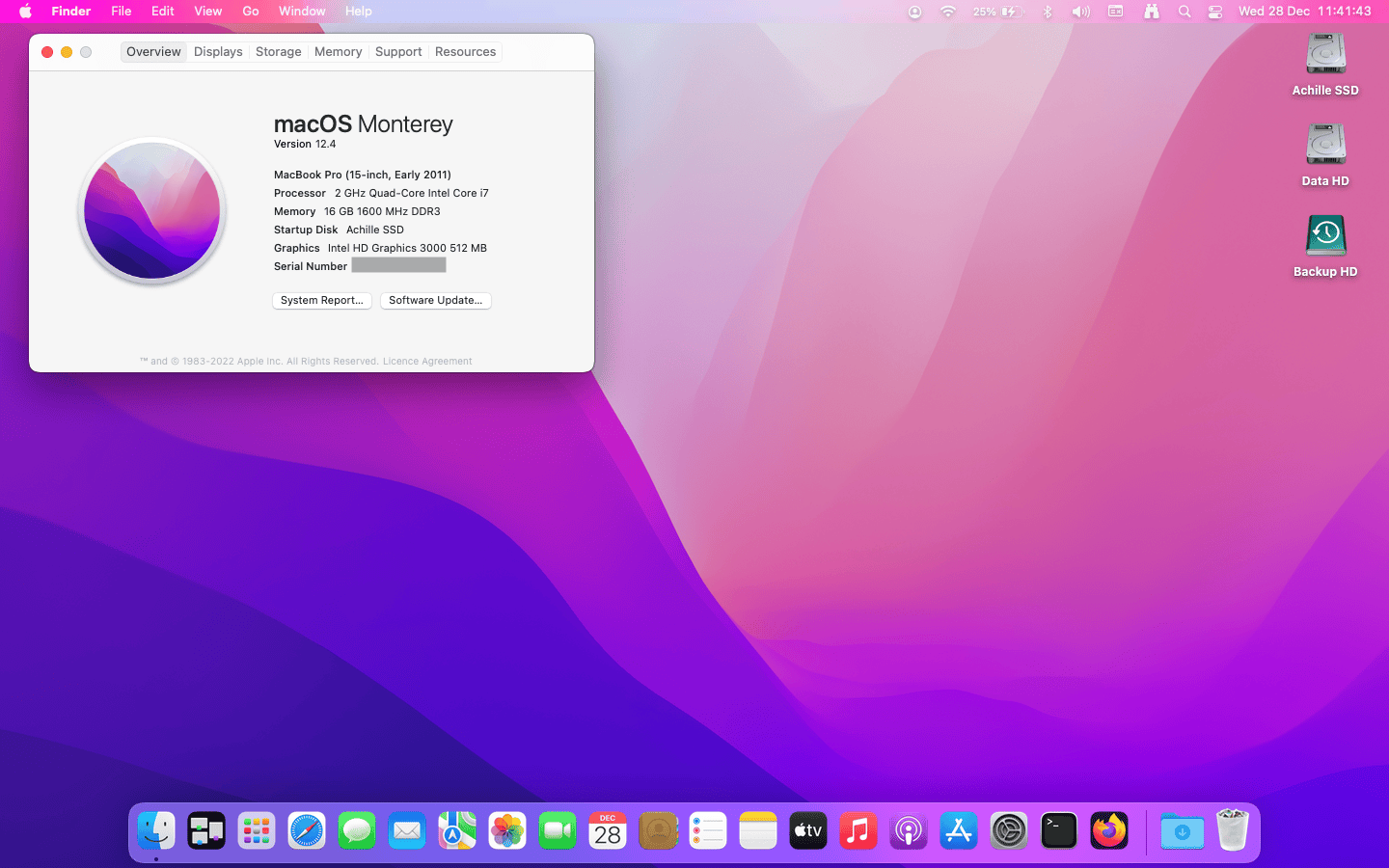The width and height of the screenshot is (1389, 868).
Task: Open the Window menu
Action: tap(301, 12)
